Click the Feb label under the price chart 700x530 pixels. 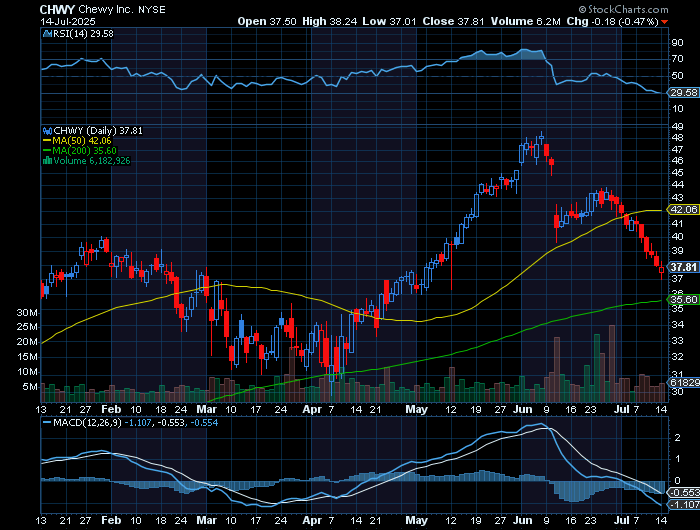[111, 409]
